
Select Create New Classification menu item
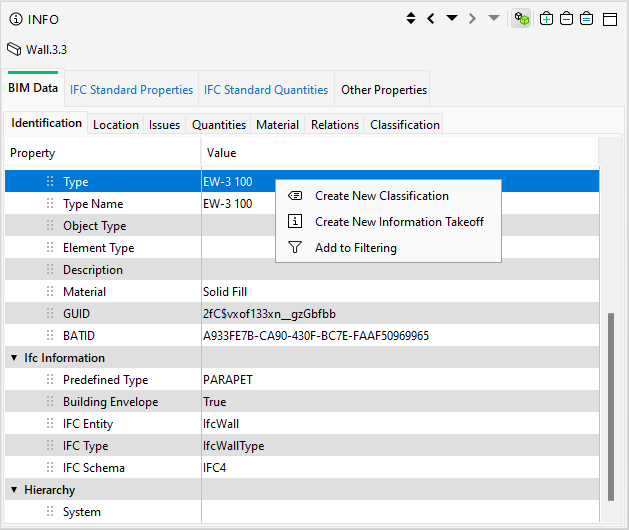pos(381,196)
